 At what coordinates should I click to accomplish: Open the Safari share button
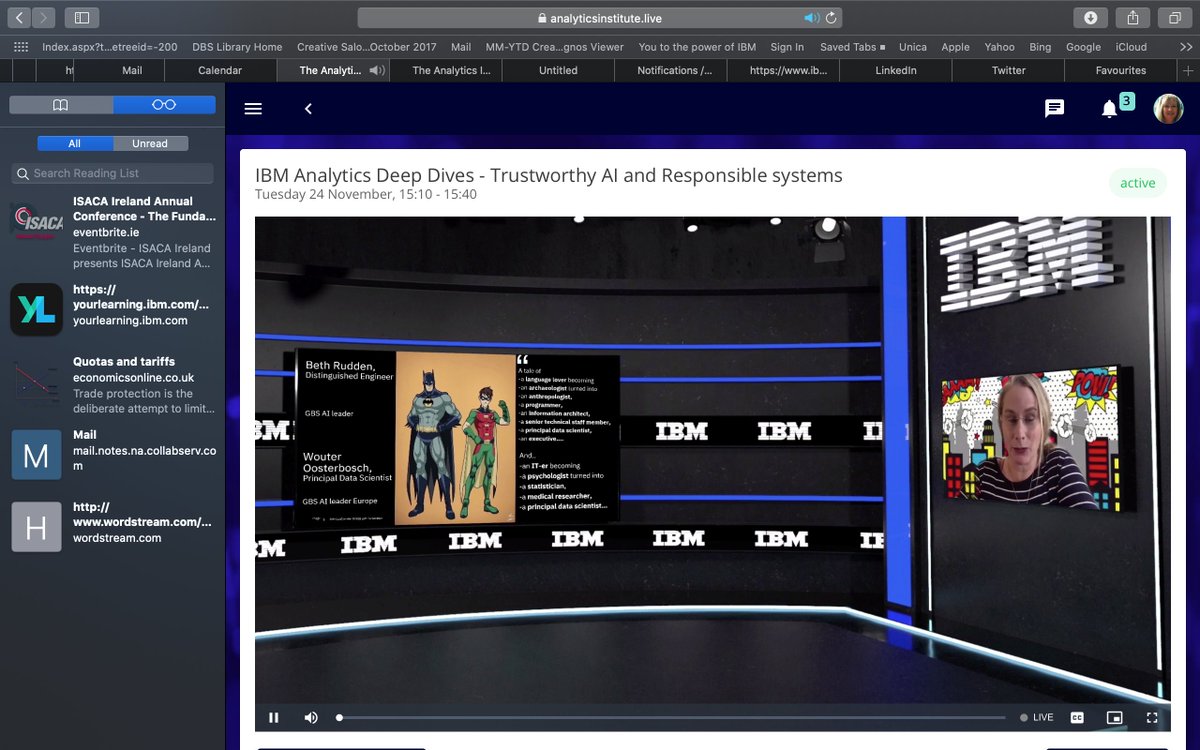(x=1133, y=18)
